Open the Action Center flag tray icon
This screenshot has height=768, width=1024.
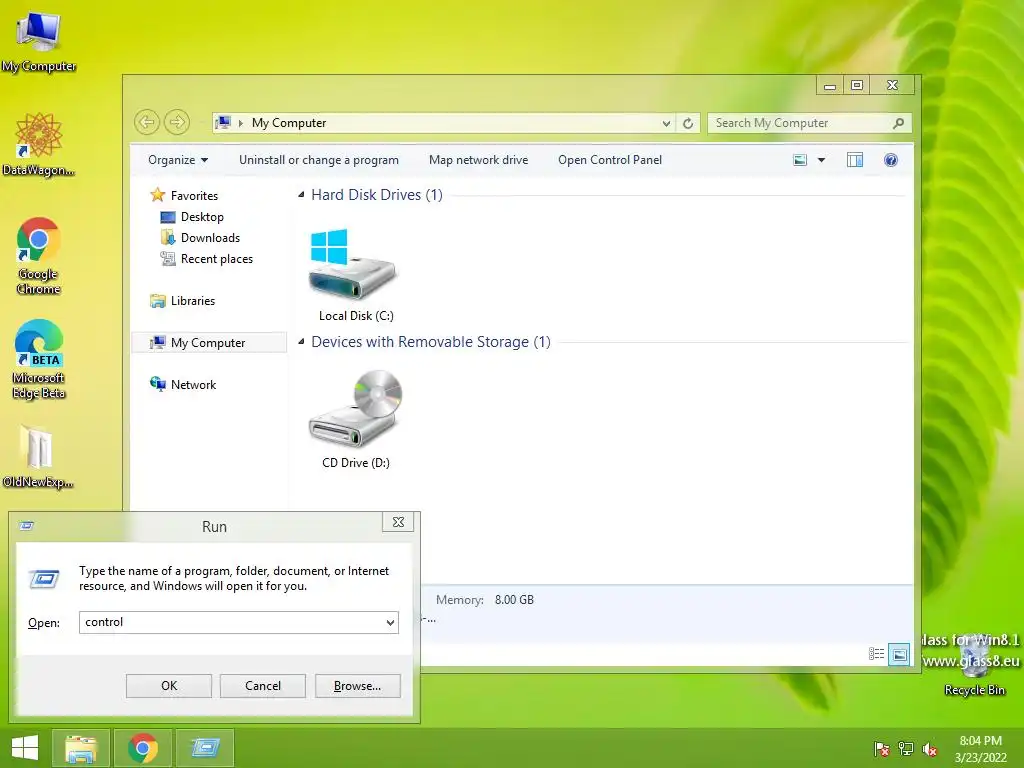[882, 749]
